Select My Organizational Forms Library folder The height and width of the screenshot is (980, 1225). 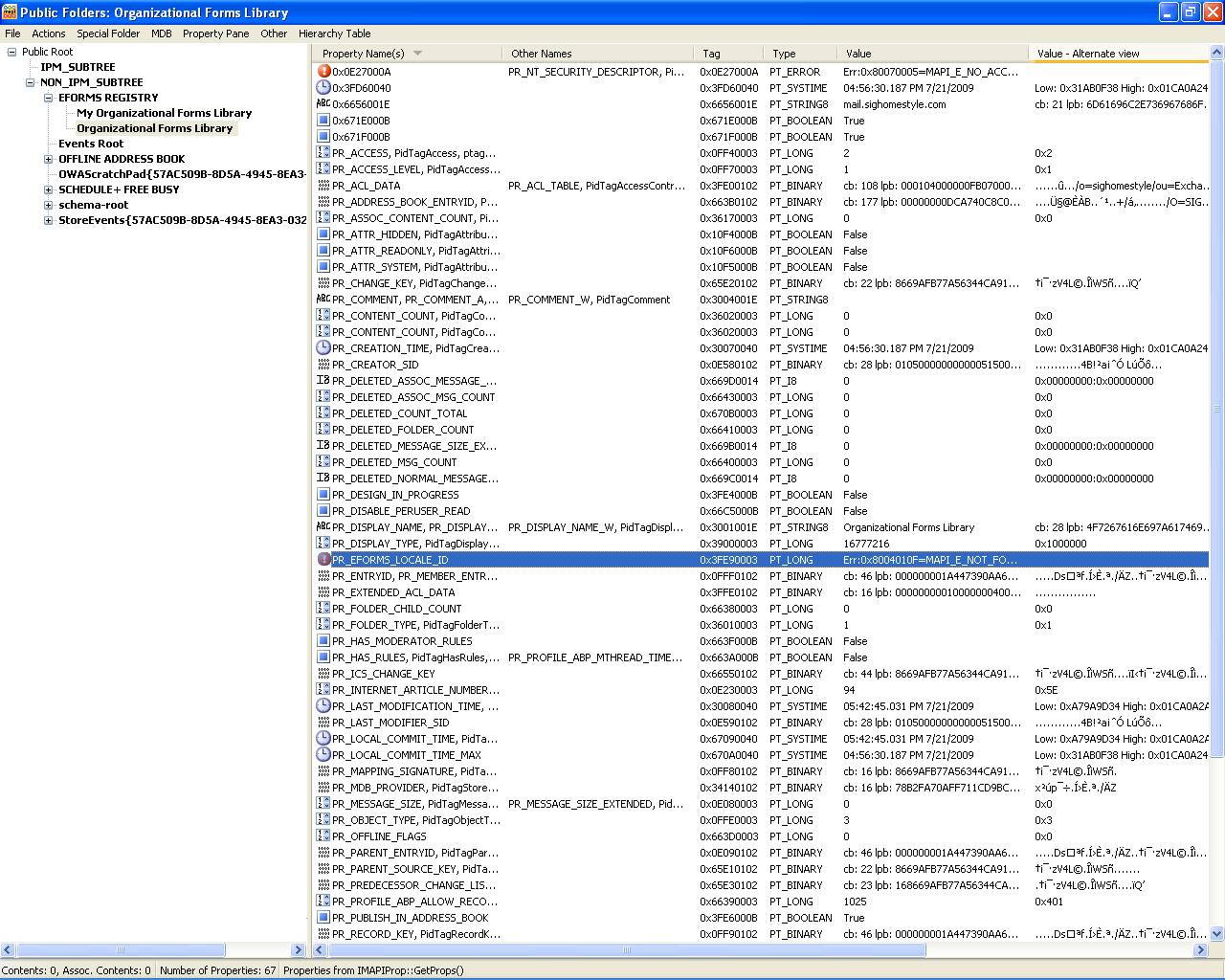point(165,113)
